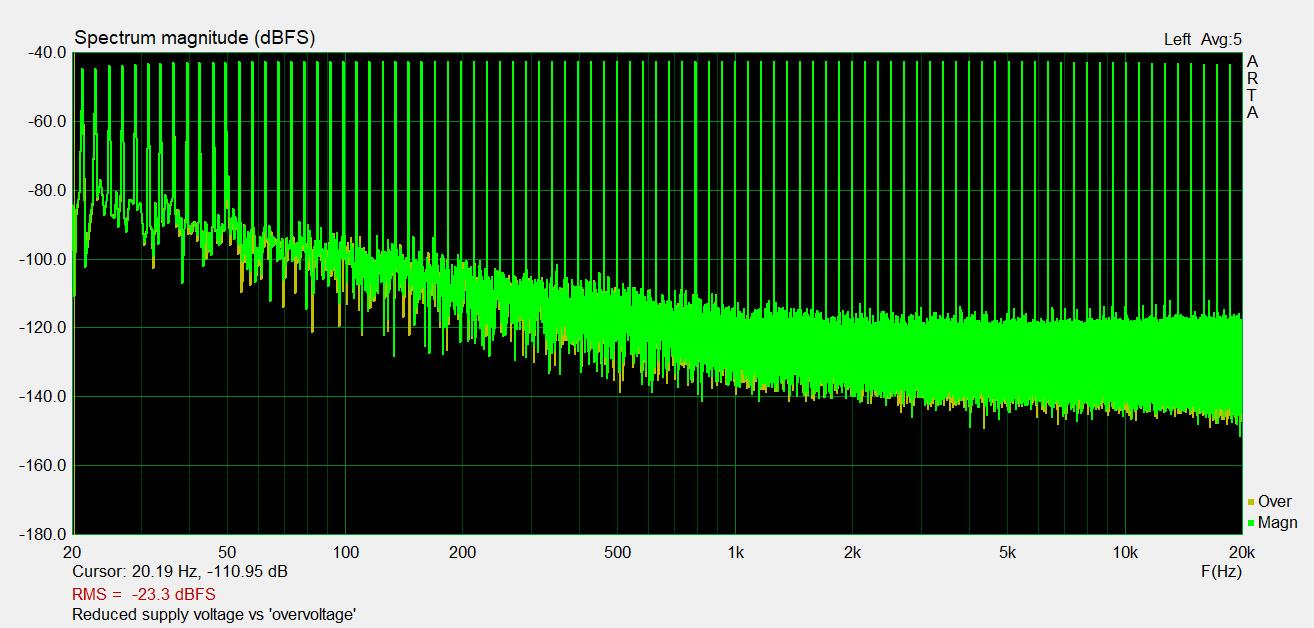Viewport: 1314px width, 628px height.
Task: Click the 'F(Hz)' axis label
Action: click(1221, 572)
